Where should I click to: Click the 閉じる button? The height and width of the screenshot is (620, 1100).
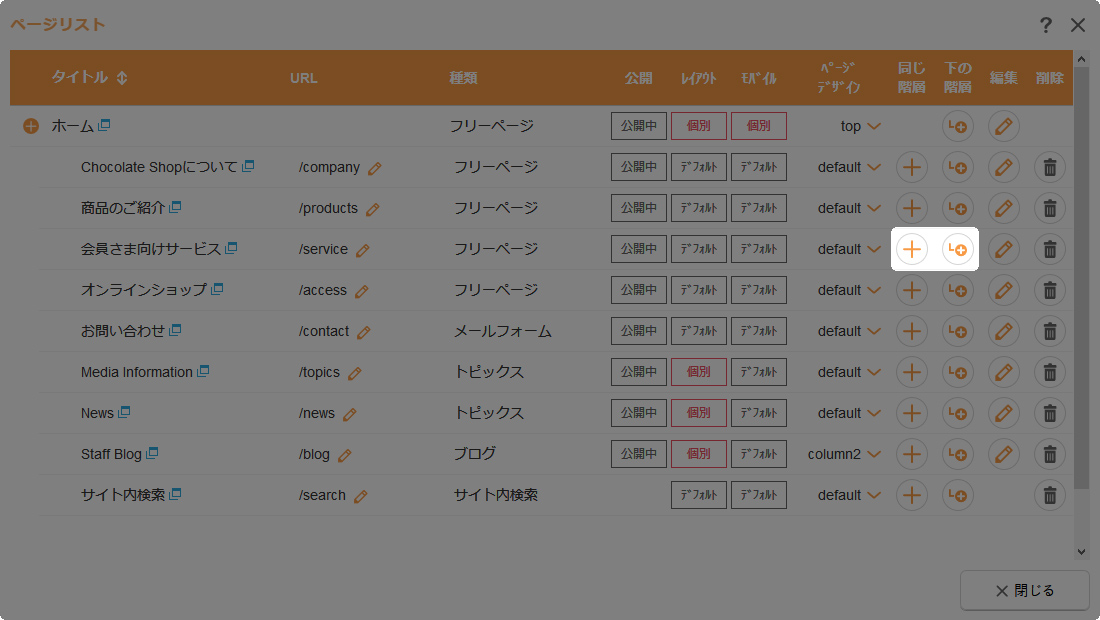point(1024,591)
